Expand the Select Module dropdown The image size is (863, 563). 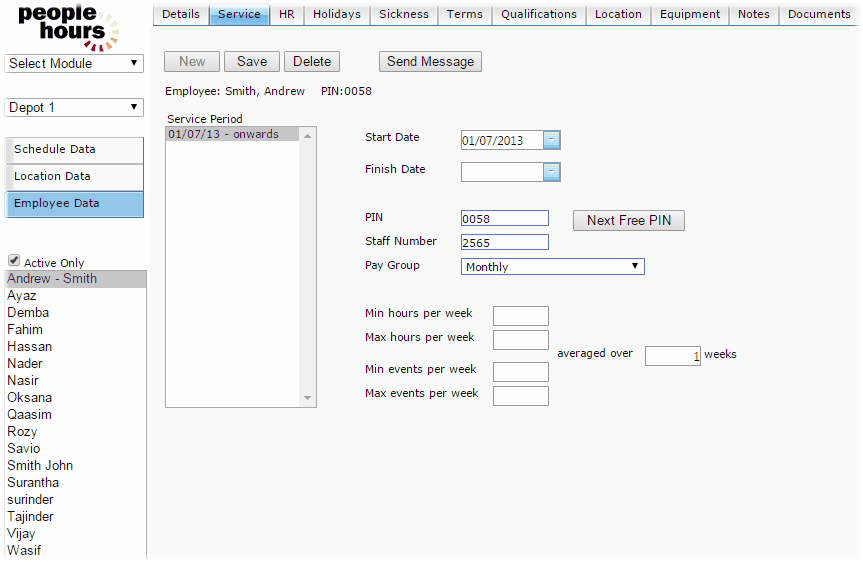click(74, 64)
